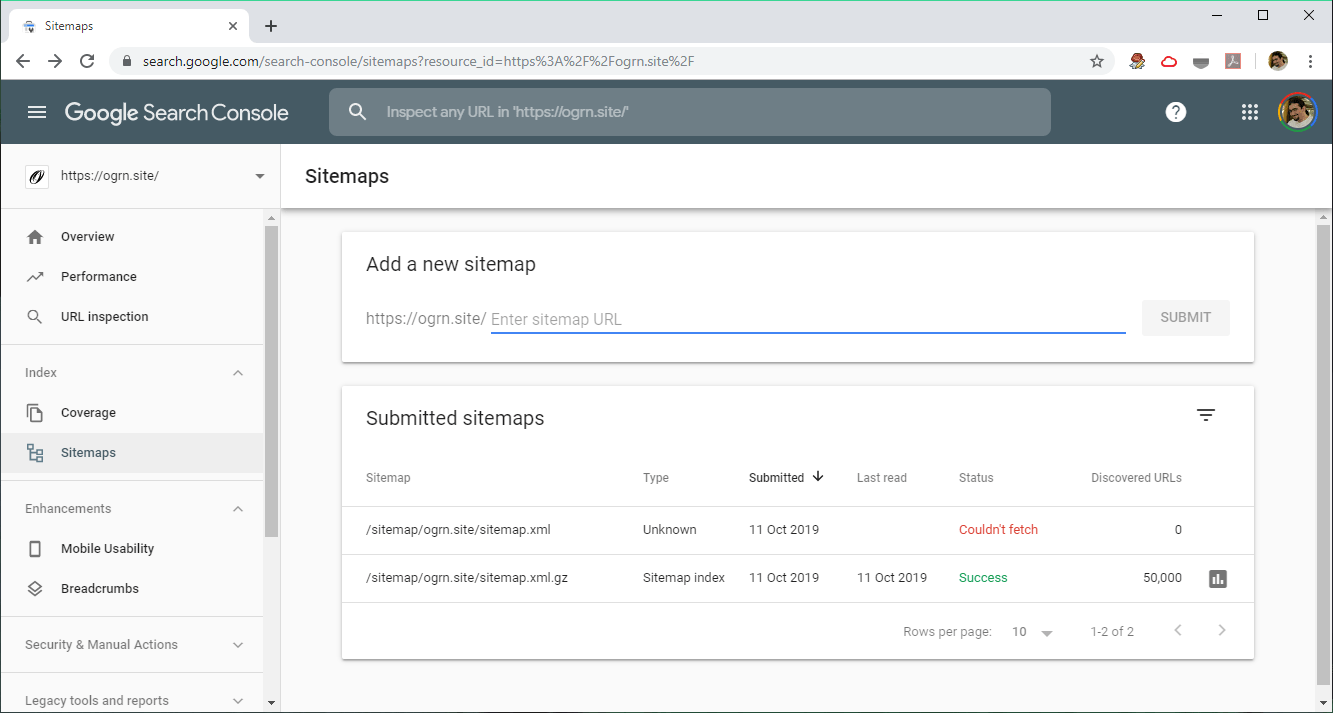
Task: Collapse the Enhancements section
Action: click(x=238, y=509)
